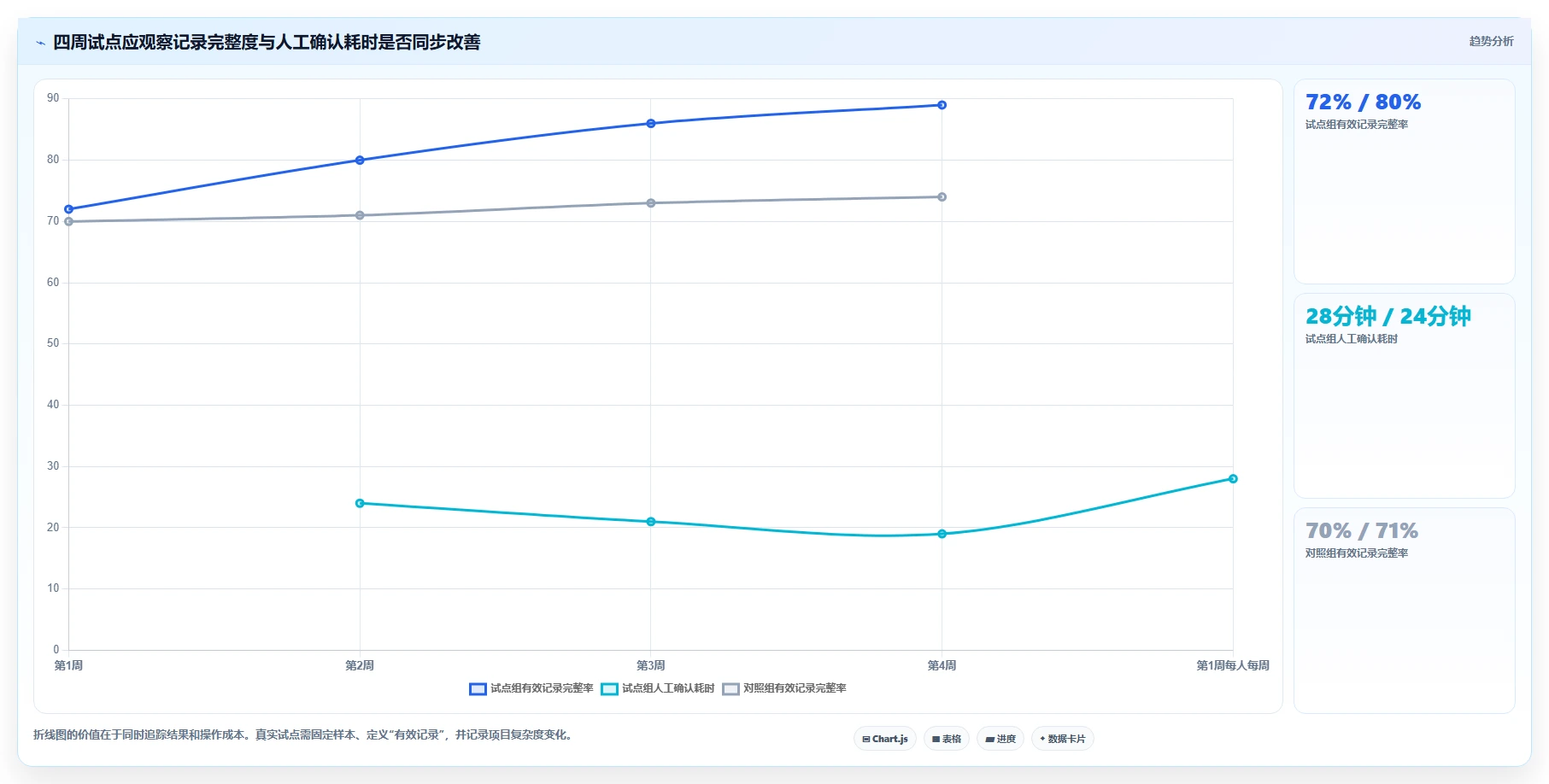Image resolution: width=1549 pixels, height=784 pixels.
Task: Click the 第2周 x-axis label
Action: click(360, 666)
